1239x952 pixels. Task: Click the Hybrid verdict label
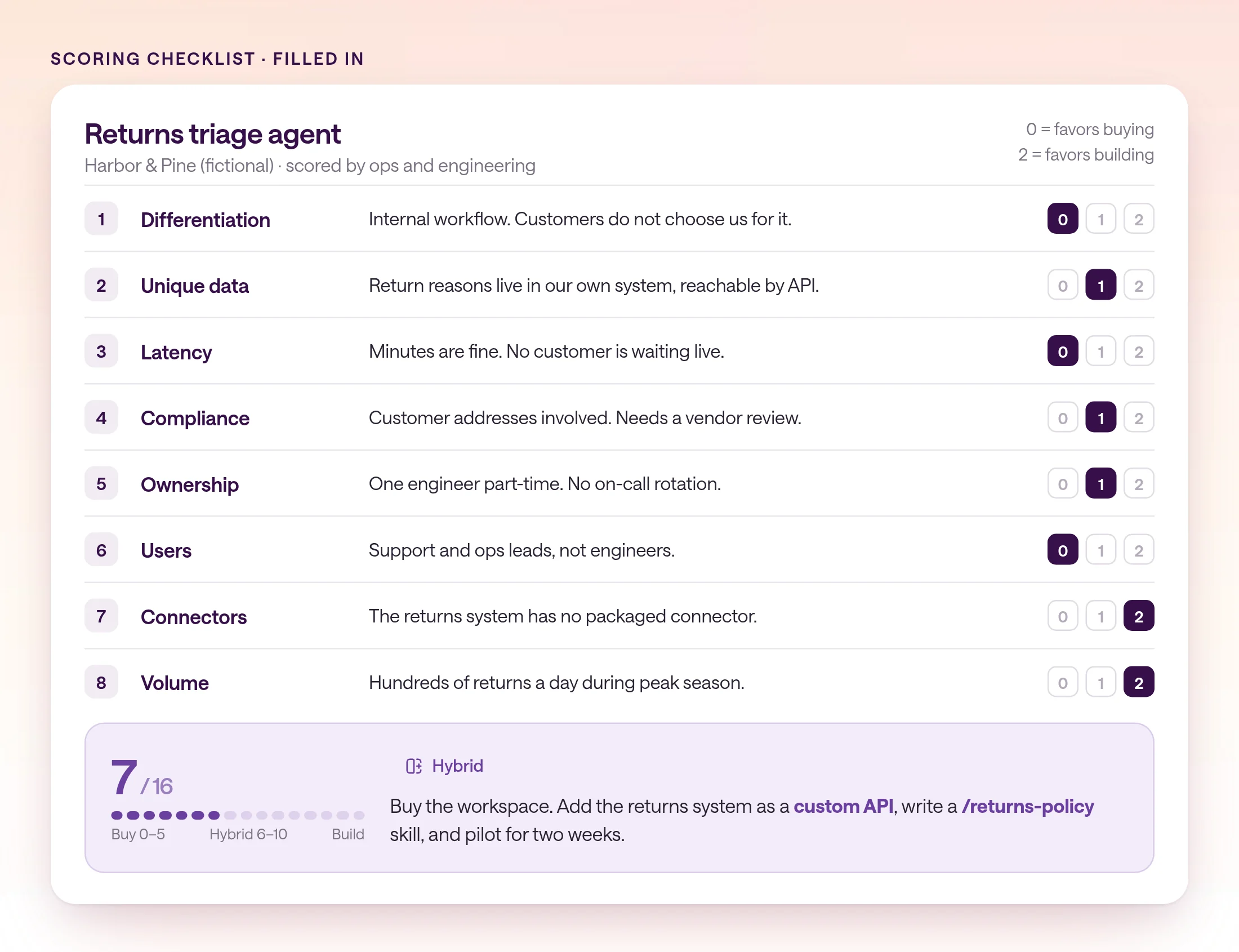tap(457, 766)
